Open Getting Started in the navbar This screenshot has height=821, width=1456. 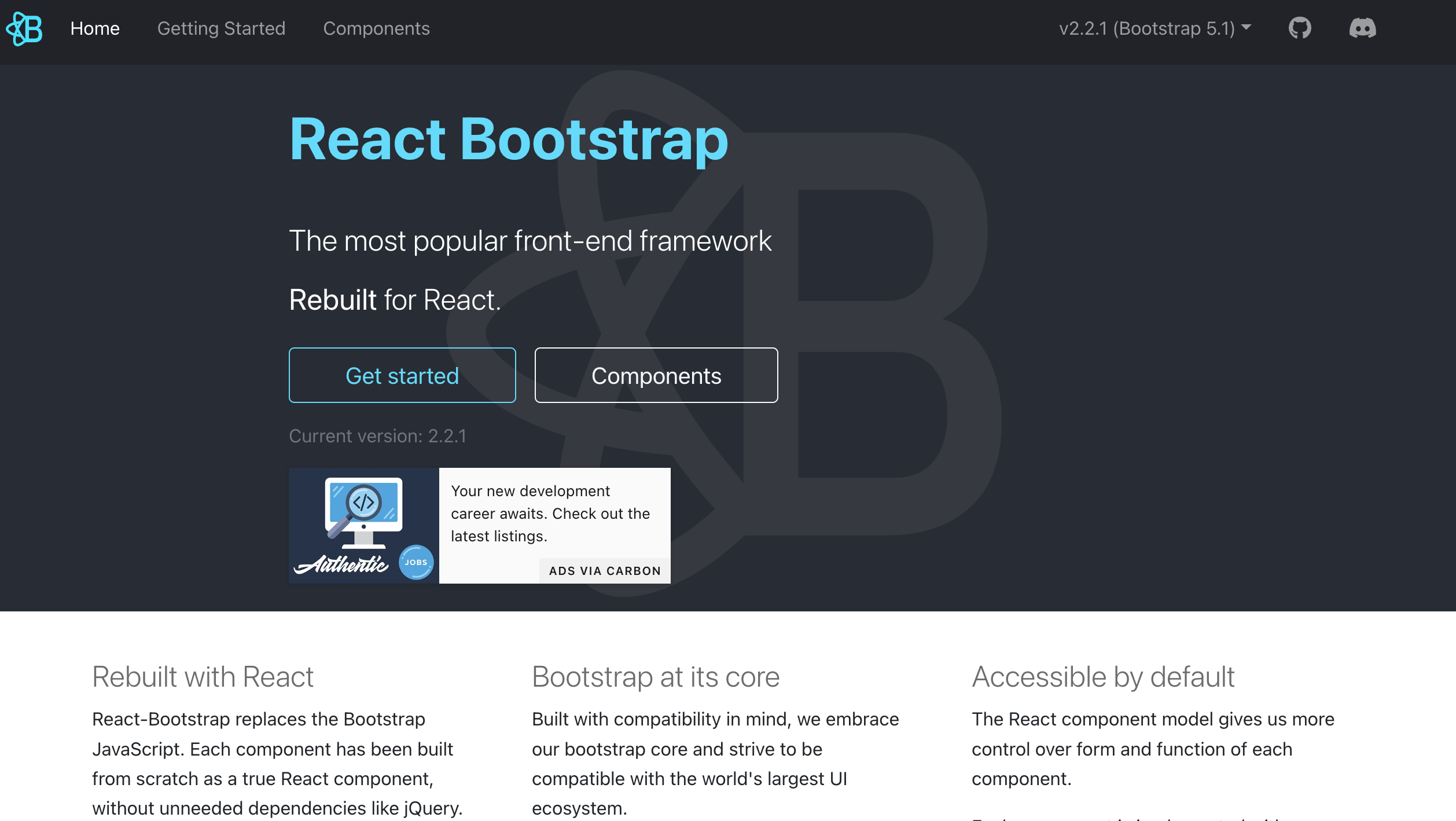(x=221, y=28)
